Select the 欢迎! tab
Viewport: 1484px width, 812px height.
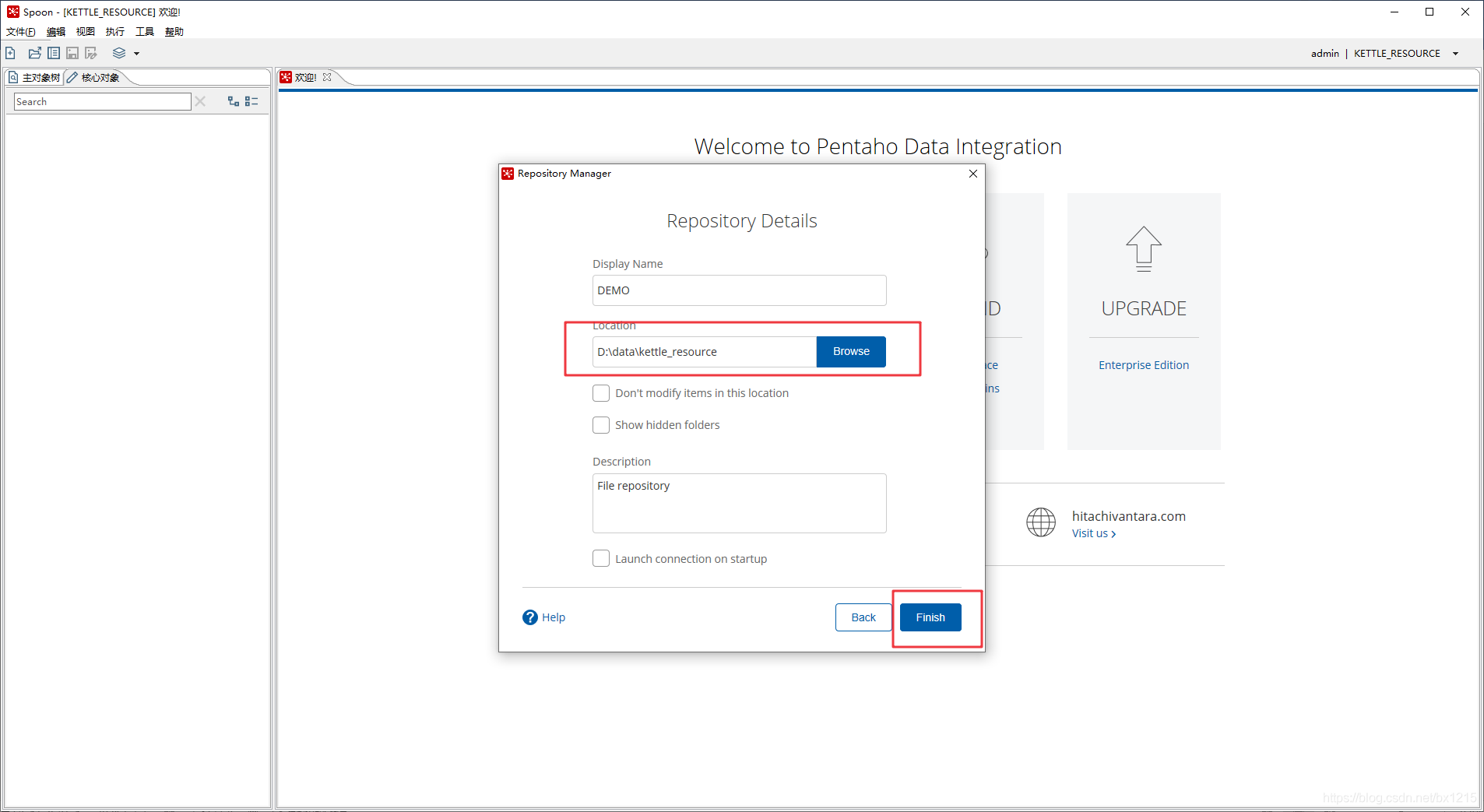click(x=305, y=77)
